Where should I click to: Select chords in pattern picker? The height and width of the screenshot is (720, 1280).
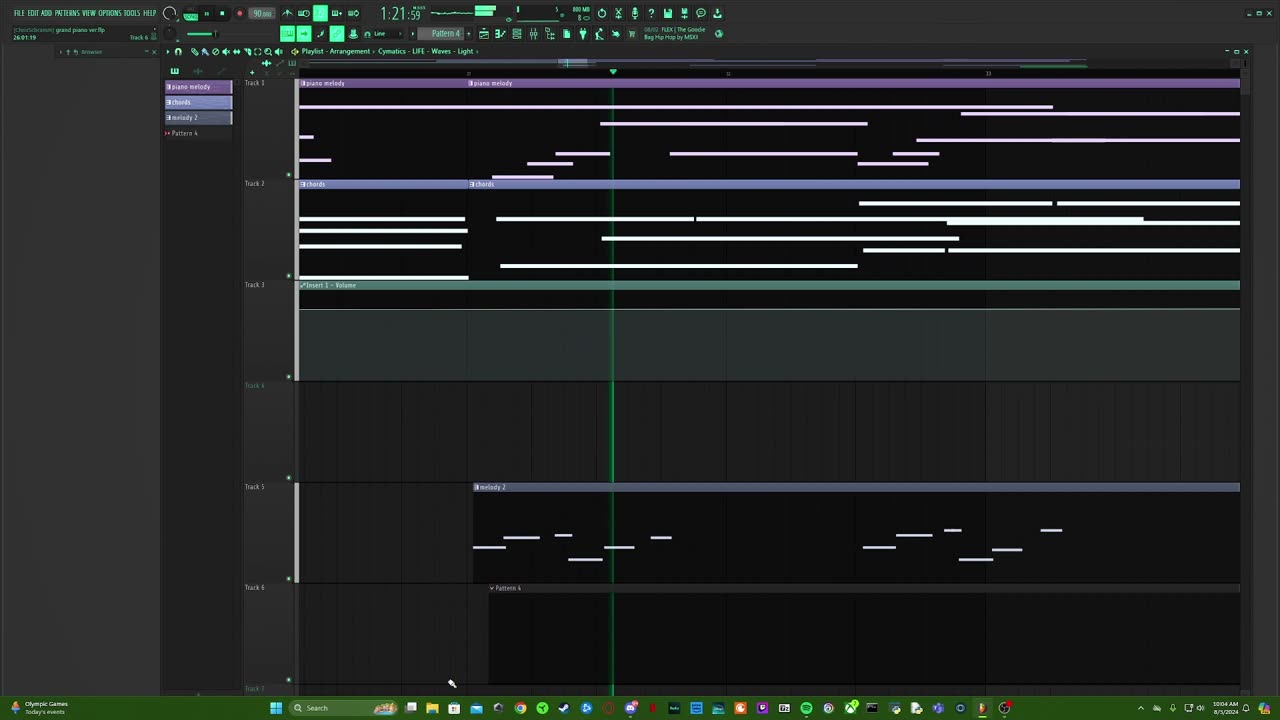(198, 102)
